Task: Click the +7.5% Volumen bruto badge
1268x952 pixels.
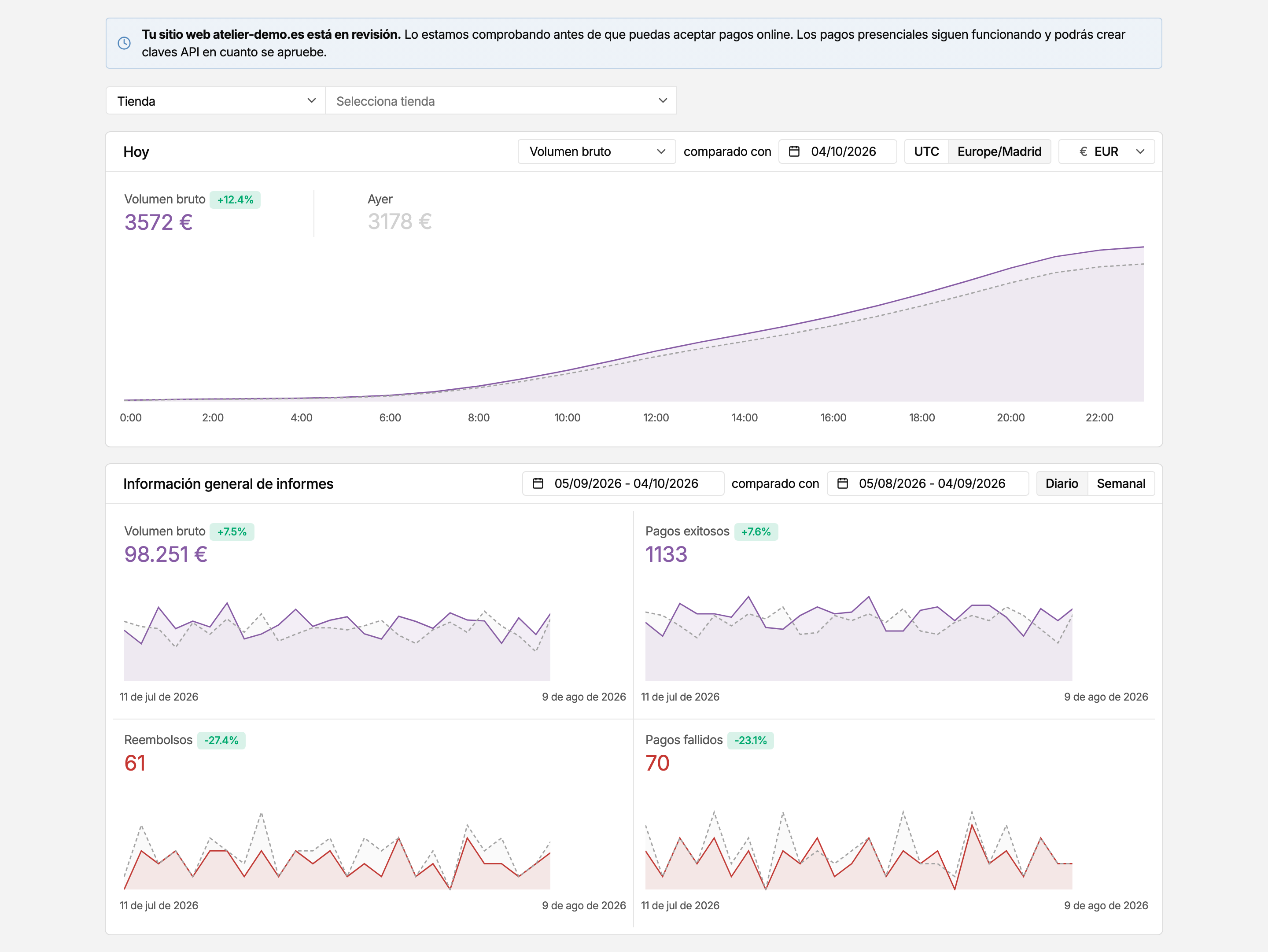Action: tap(232, 531)
